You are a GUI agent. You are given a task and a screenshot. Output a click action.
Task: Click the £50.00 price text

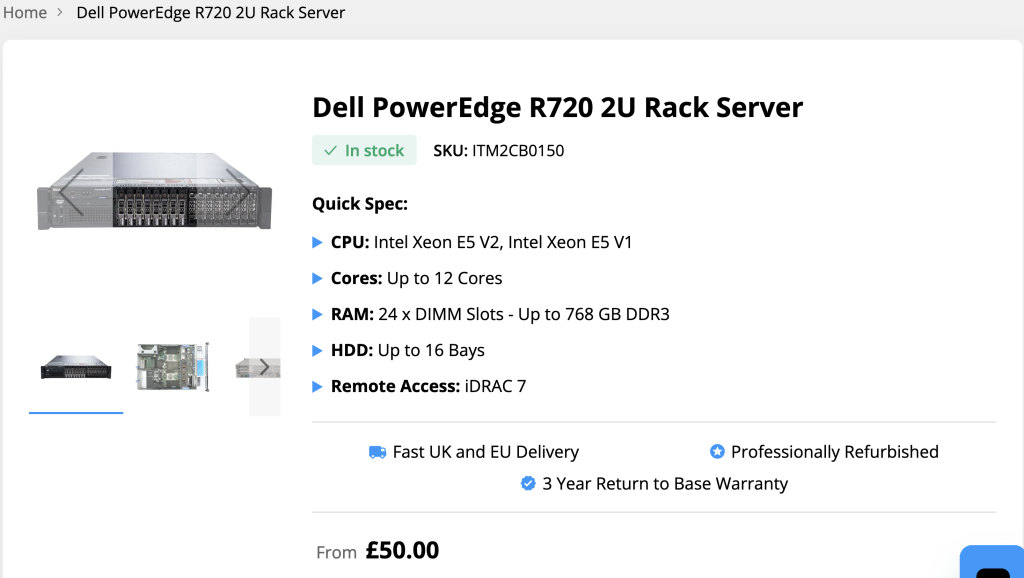tap(402, 550)
